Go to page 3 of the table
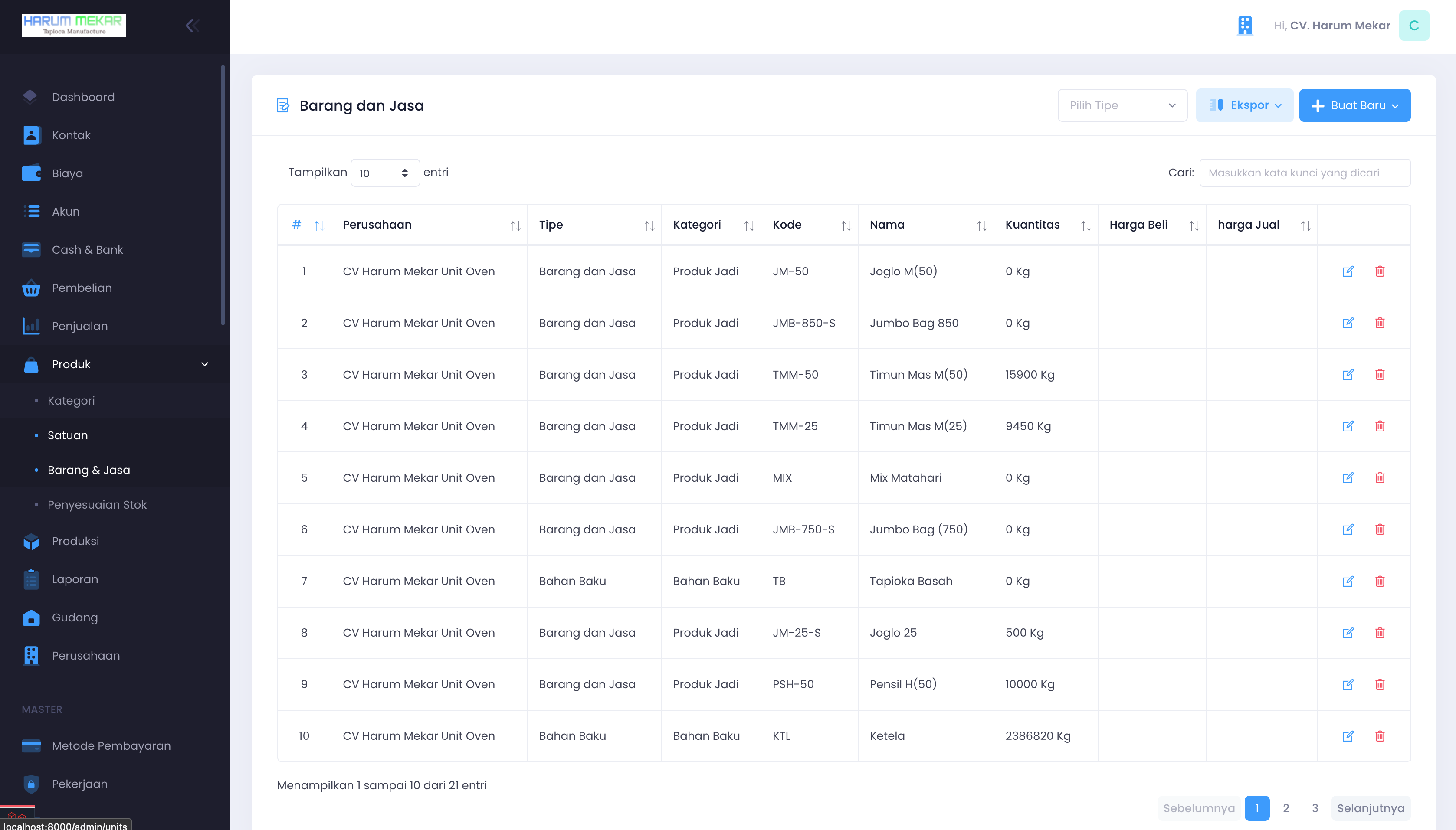The height and width of the screenshot is (830, 1456). [x=1315, y=808]
